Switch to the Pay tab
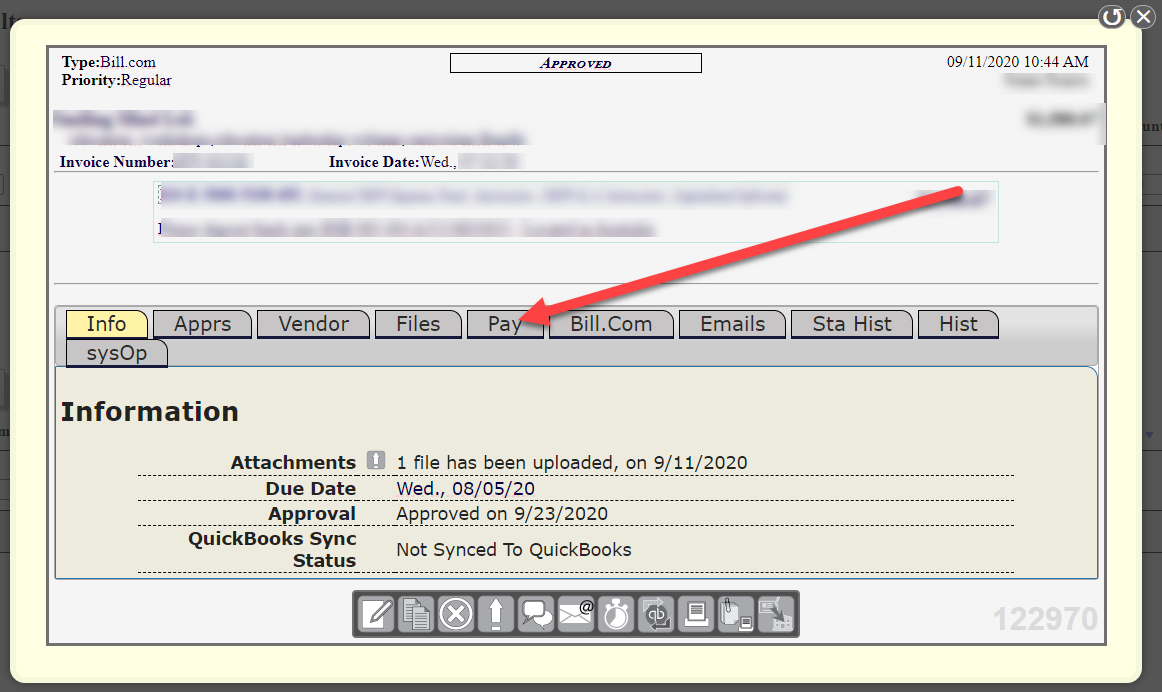Screen dimensions: 1162x692 click(505, 324)
